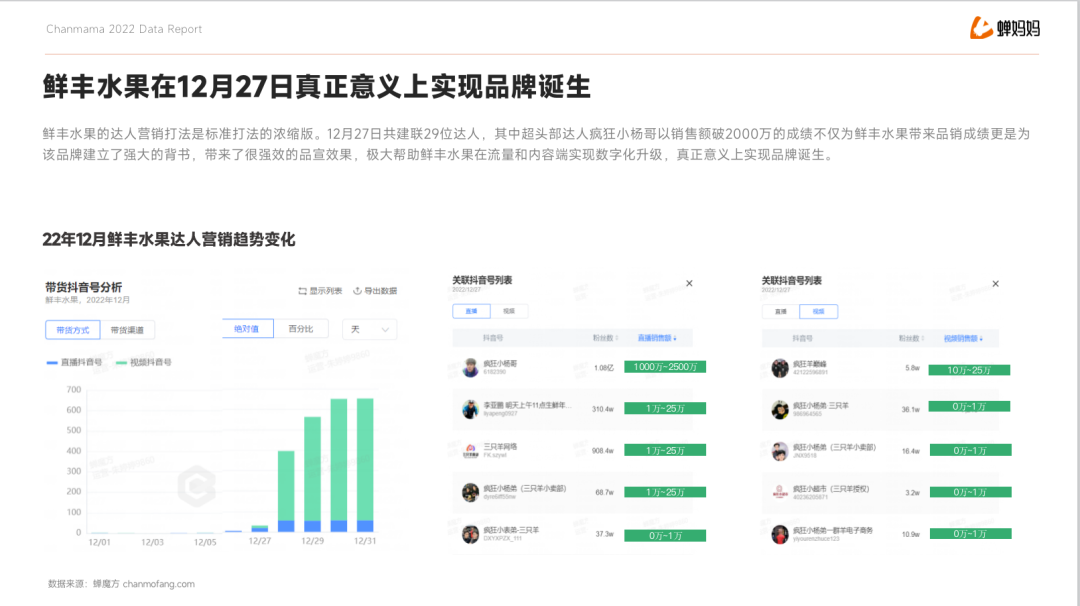The width and height of the screenshot is (1080, 606).
Task: Click the 李亚鹏 account name text
Action: (527, 405)
